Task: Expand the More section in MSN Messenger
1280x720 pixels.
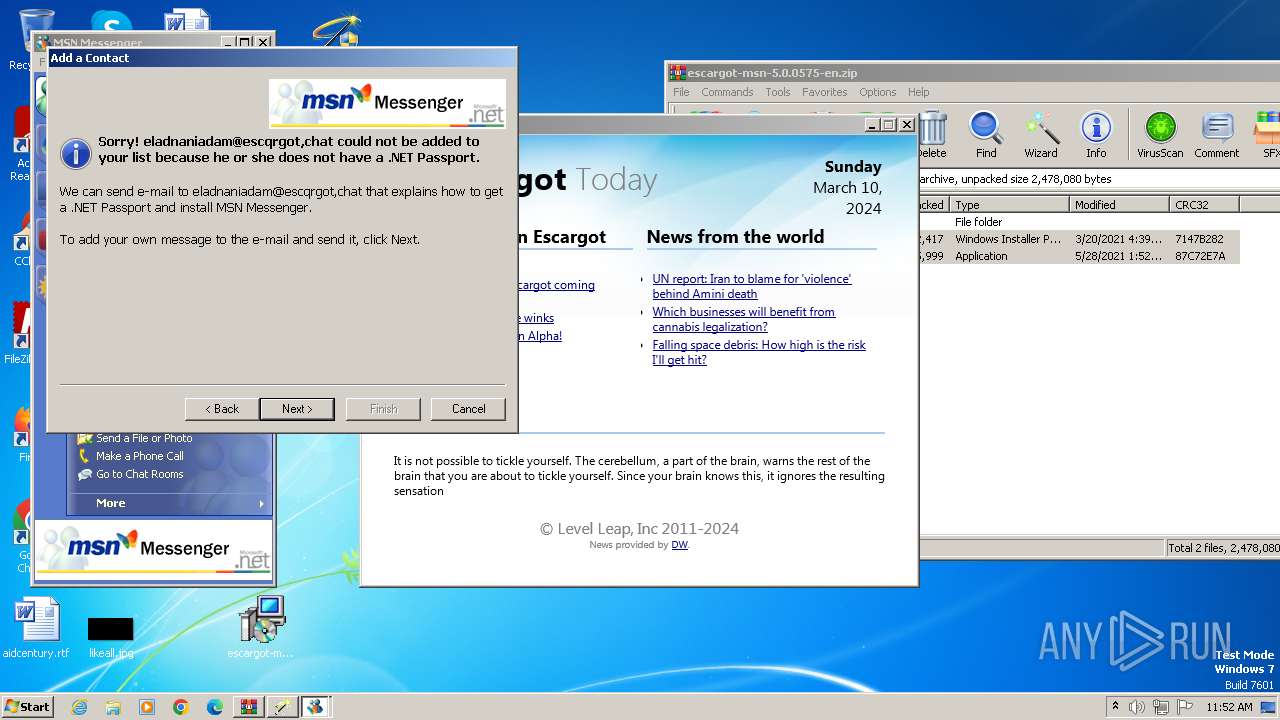Action: (170, 503)
